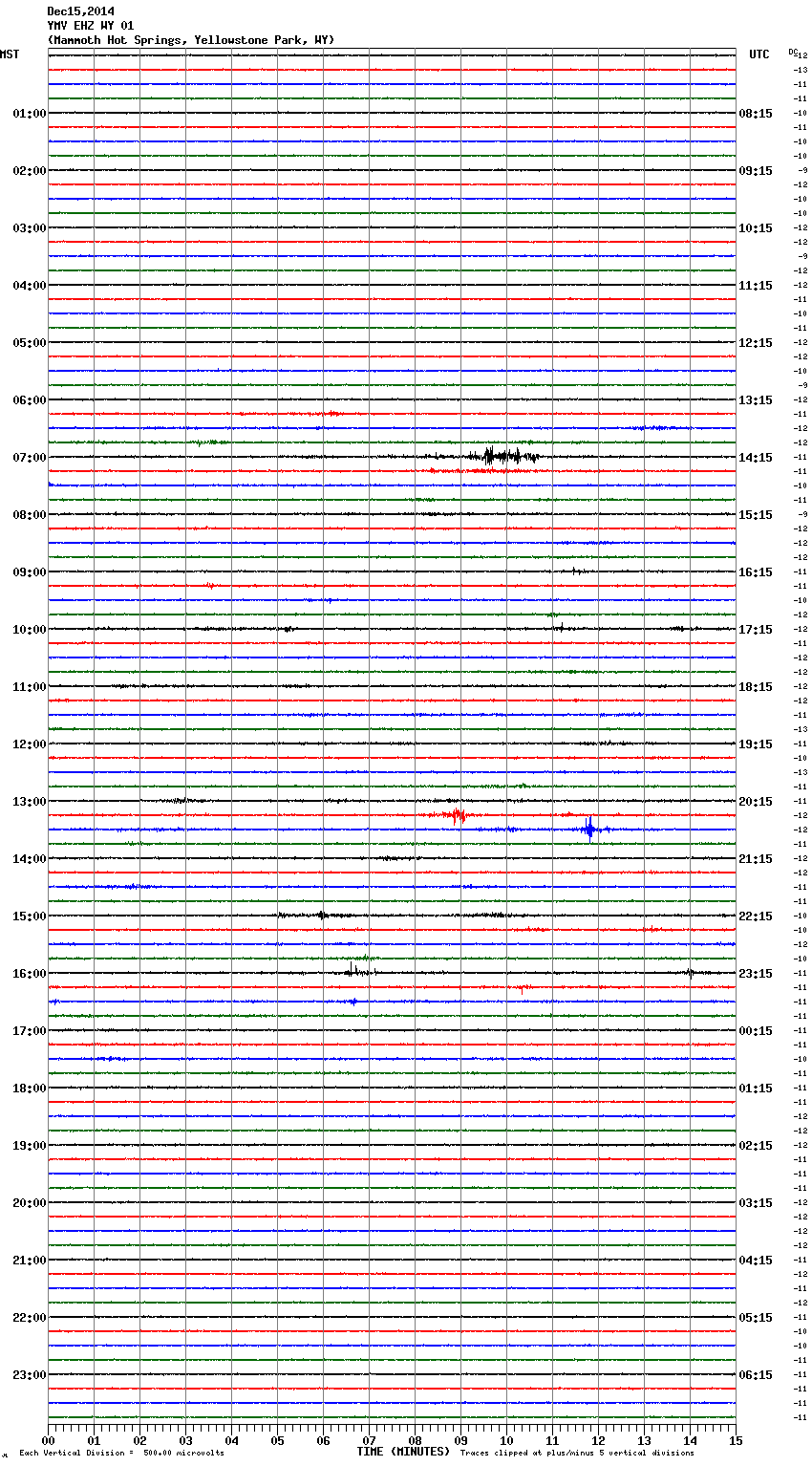
Task: Select the "22:00" MST row label
Action: 30,1318
